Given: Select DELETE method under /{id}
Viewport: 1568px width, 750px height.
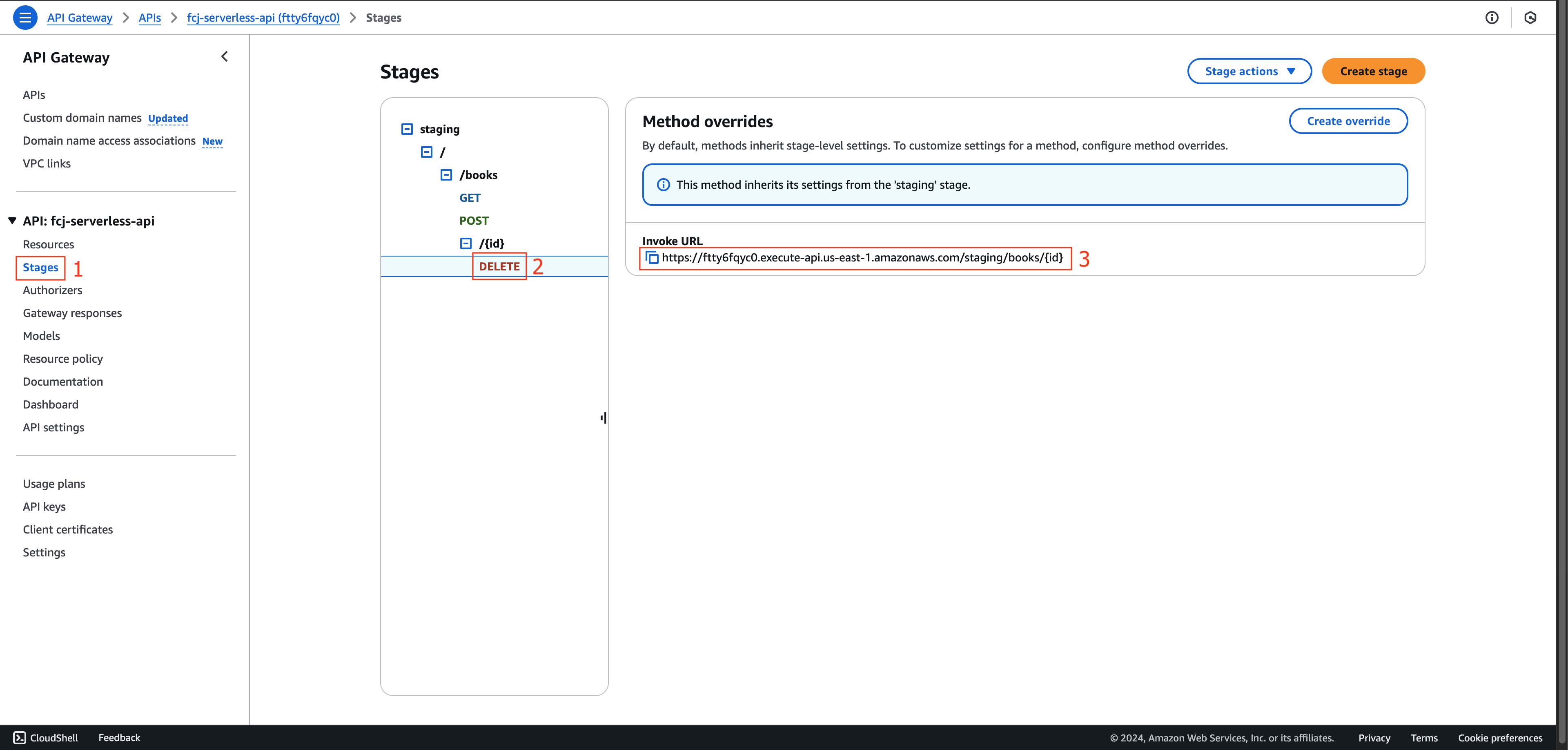Looking at the screenshot, I should (x=499, y=265).
